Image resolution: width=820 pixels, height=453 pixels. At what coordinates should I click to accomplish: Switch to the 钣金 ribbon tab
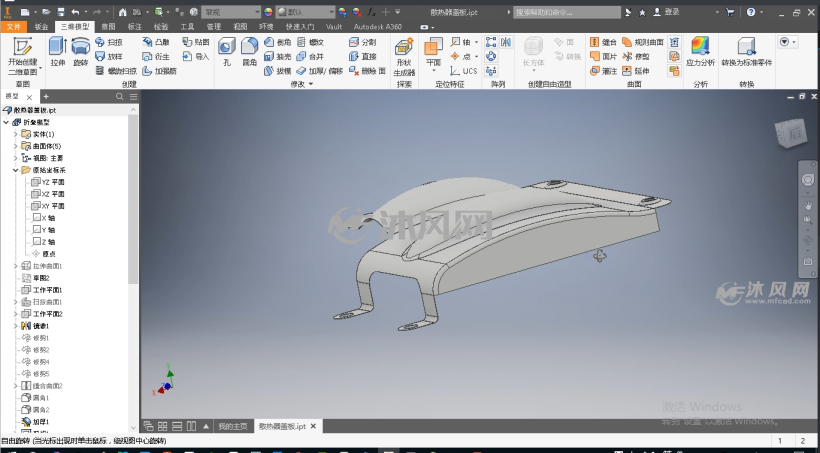tap(41, 26)
